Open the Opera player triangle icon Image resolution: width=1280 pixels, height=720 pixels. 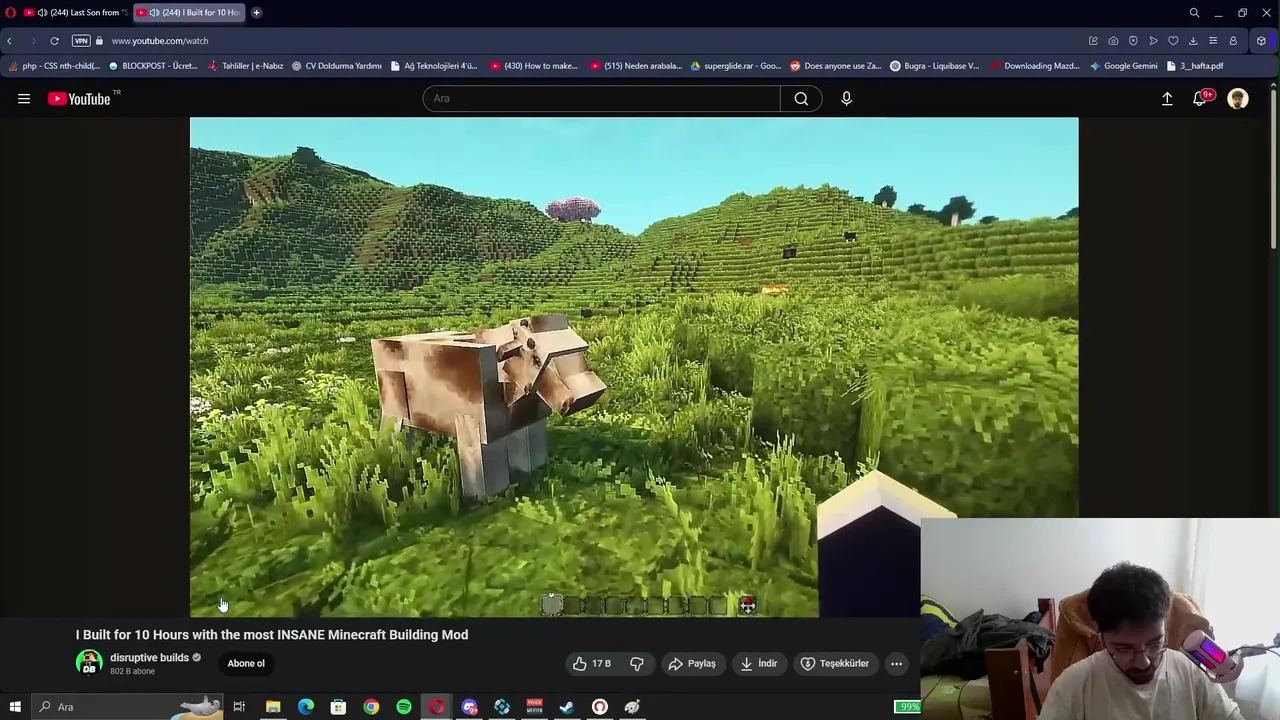[x=1153, y=41]
